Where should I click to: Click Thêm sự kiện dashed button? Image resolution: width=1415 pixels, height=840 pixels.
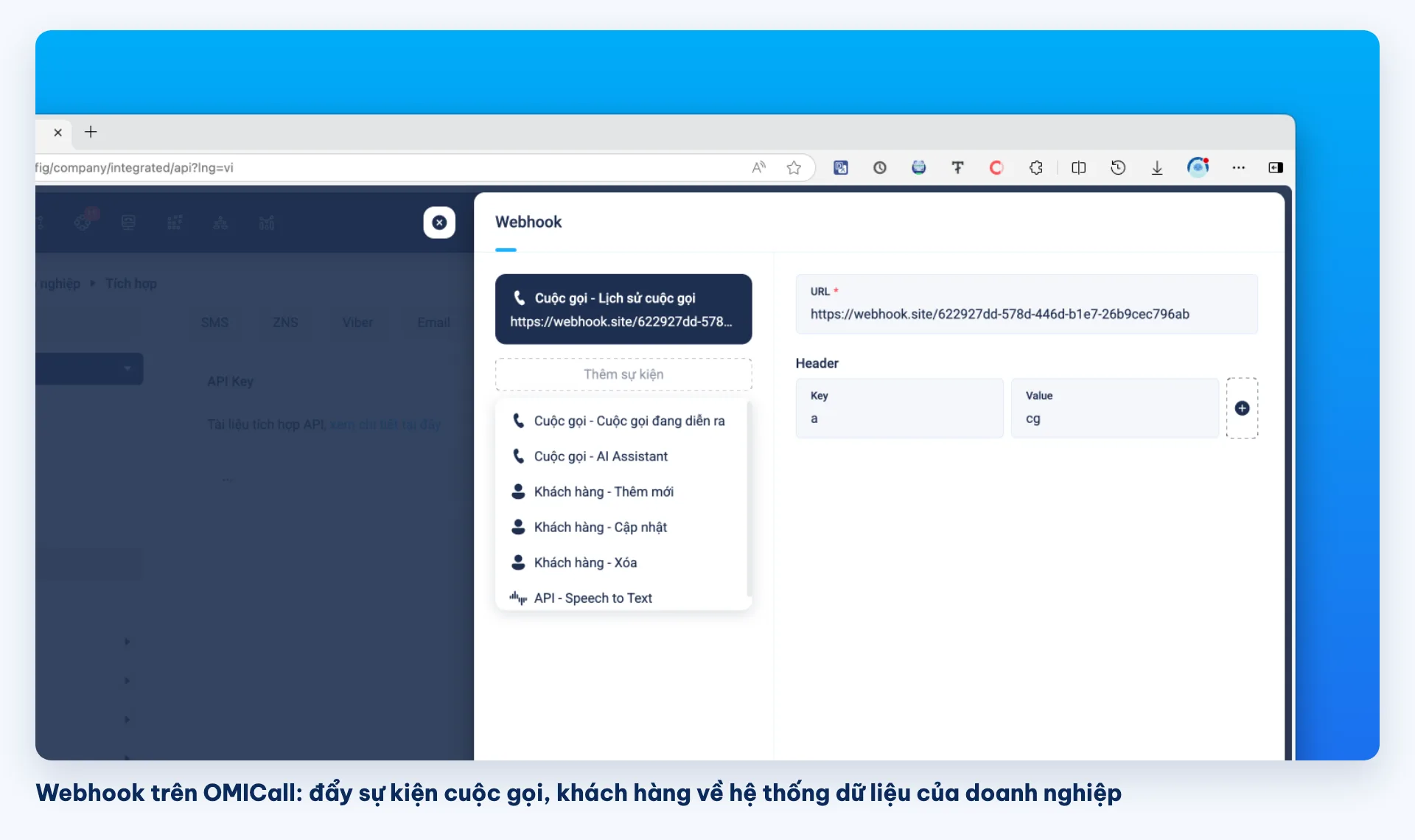pyautogui.click(x=623, y=374)
